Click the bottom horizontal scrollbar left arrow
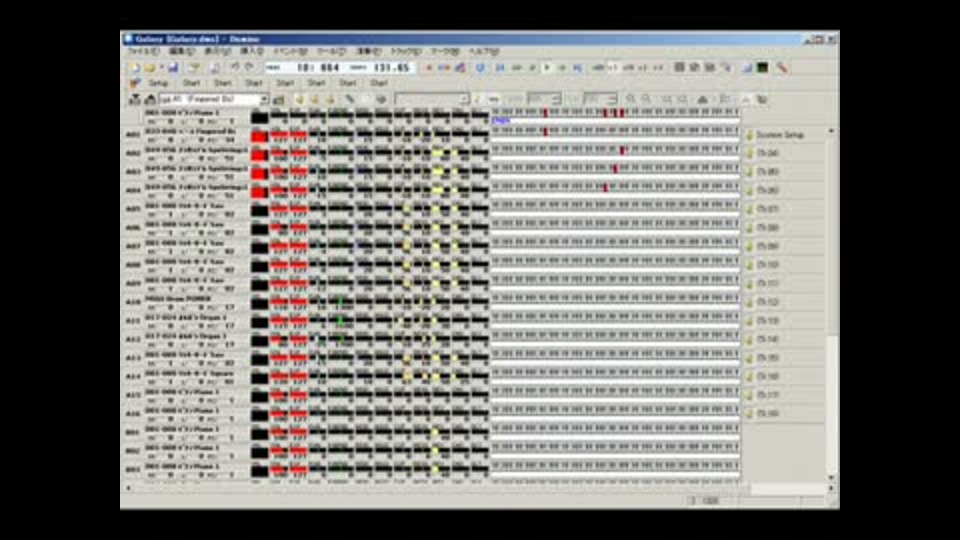The width and height of the screenshot is (960, 540). click(x=129, y=488)
